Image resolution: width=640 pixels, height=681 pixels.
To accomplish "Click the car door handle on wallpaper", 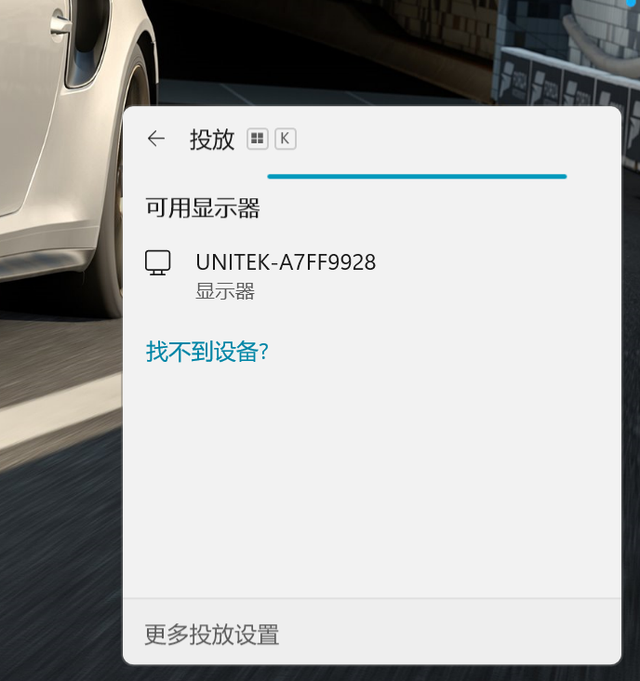I will point(60,24).
